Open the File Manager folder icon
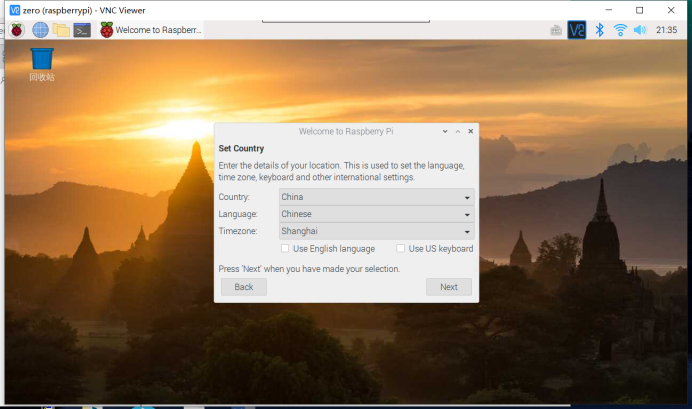Viewport: 692px width, 409px height. pos(61,30)
